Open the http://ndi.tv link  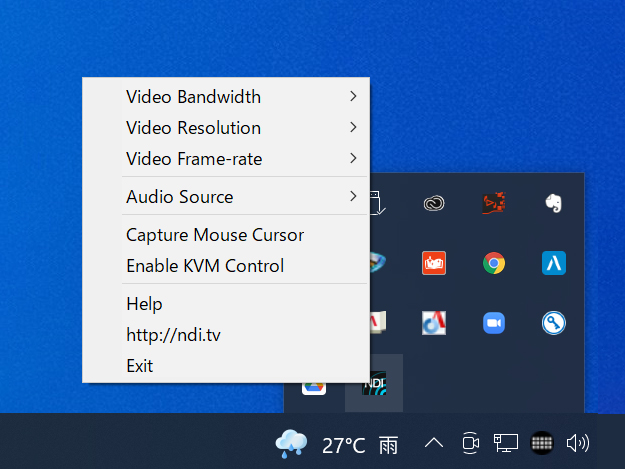(173, 335)
